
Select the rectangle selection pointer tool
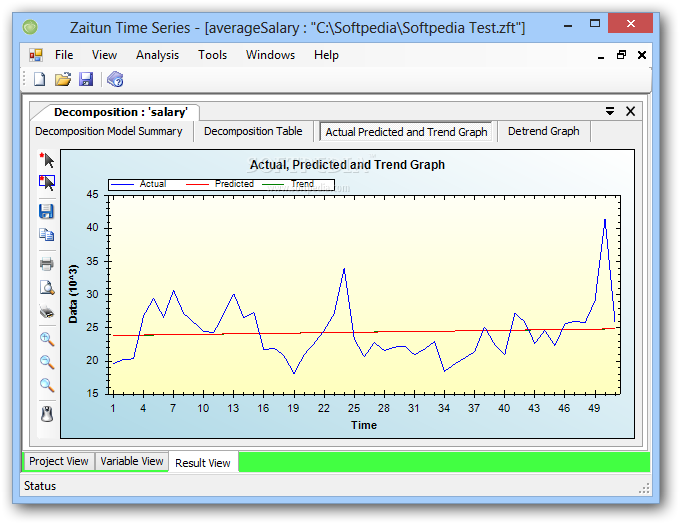tap(47, 183)
